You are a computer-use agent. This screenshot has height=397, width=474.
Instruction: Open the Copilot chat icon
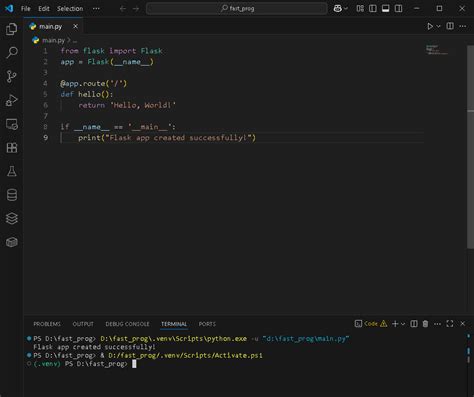click(337, 9)
